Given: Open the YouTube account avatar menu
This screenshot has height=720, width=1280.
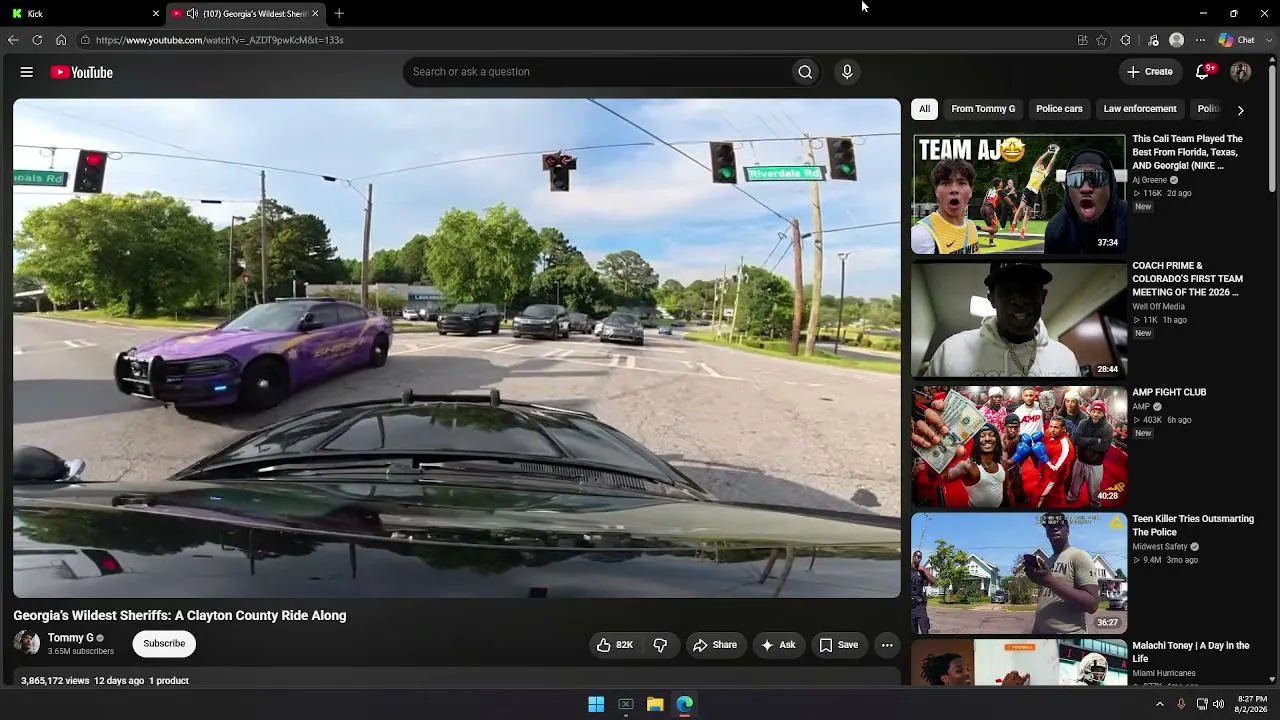Looking at the screenshot, I should (1241, 72).
